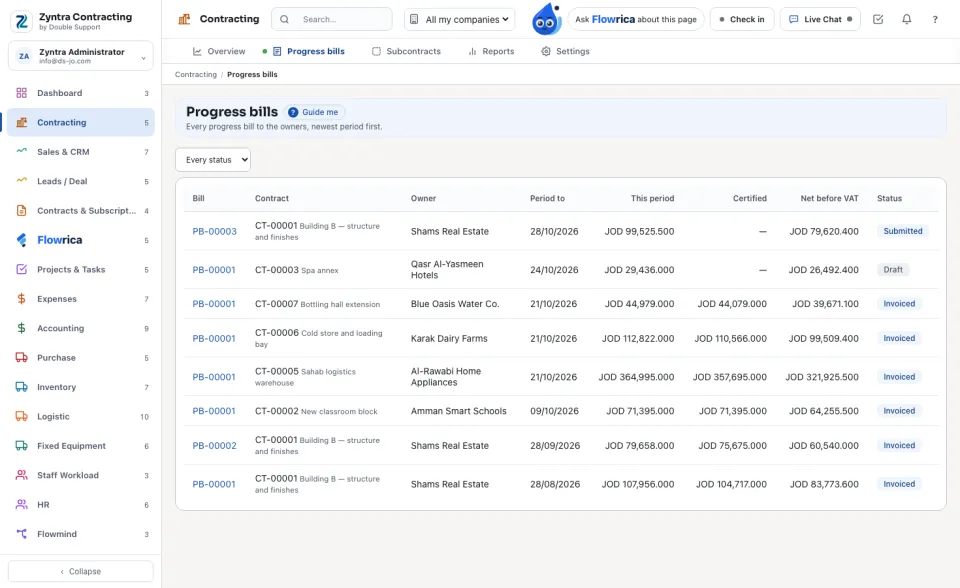Open Logistic truck icon
This screenshot has width=960, height=588.
[x=21, y=416]
